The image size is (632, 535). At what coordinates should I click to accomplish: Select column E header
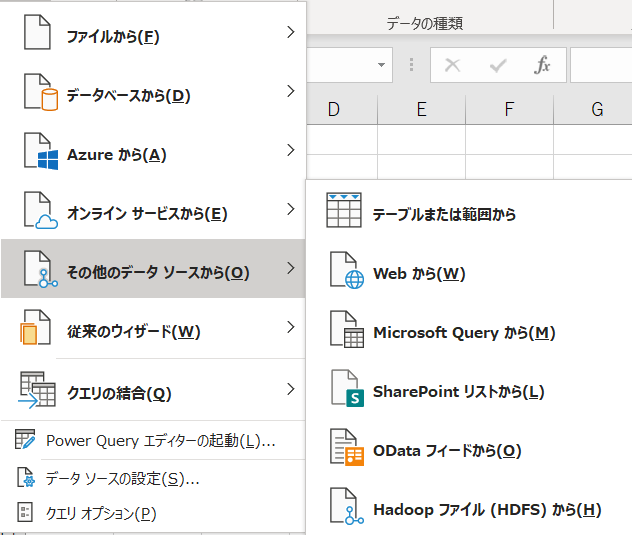click(422, 110)
